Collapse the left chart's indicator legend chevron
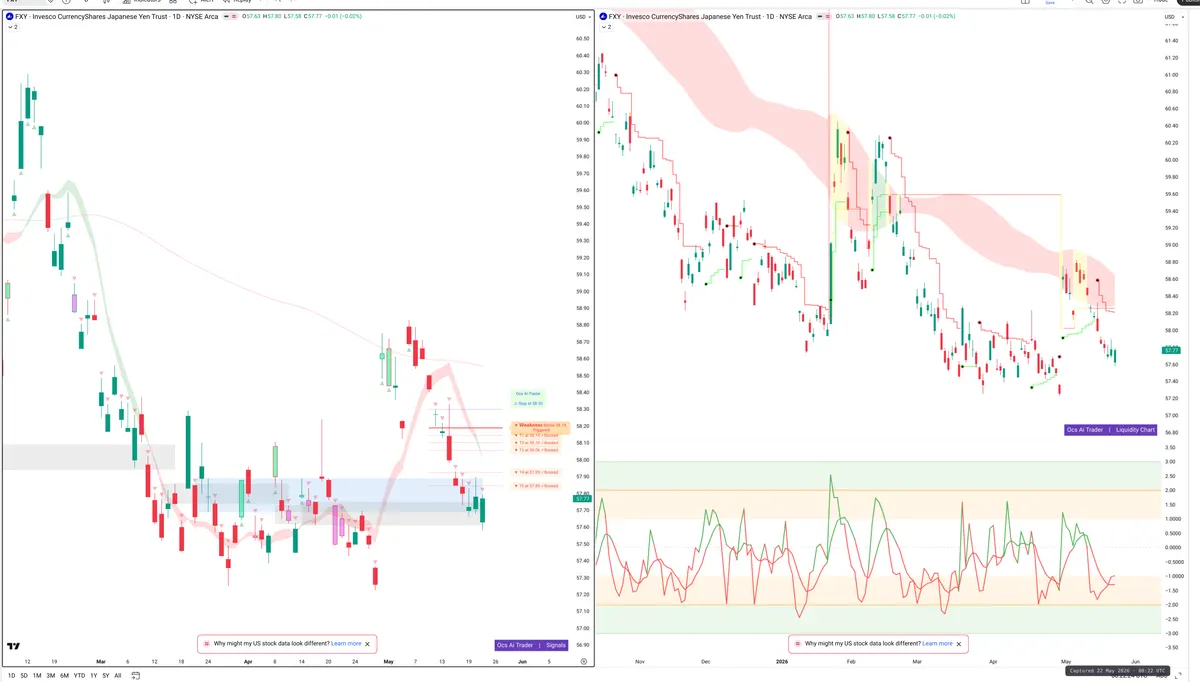Viewport: 1200px width, 682px height. click(11, 27)
